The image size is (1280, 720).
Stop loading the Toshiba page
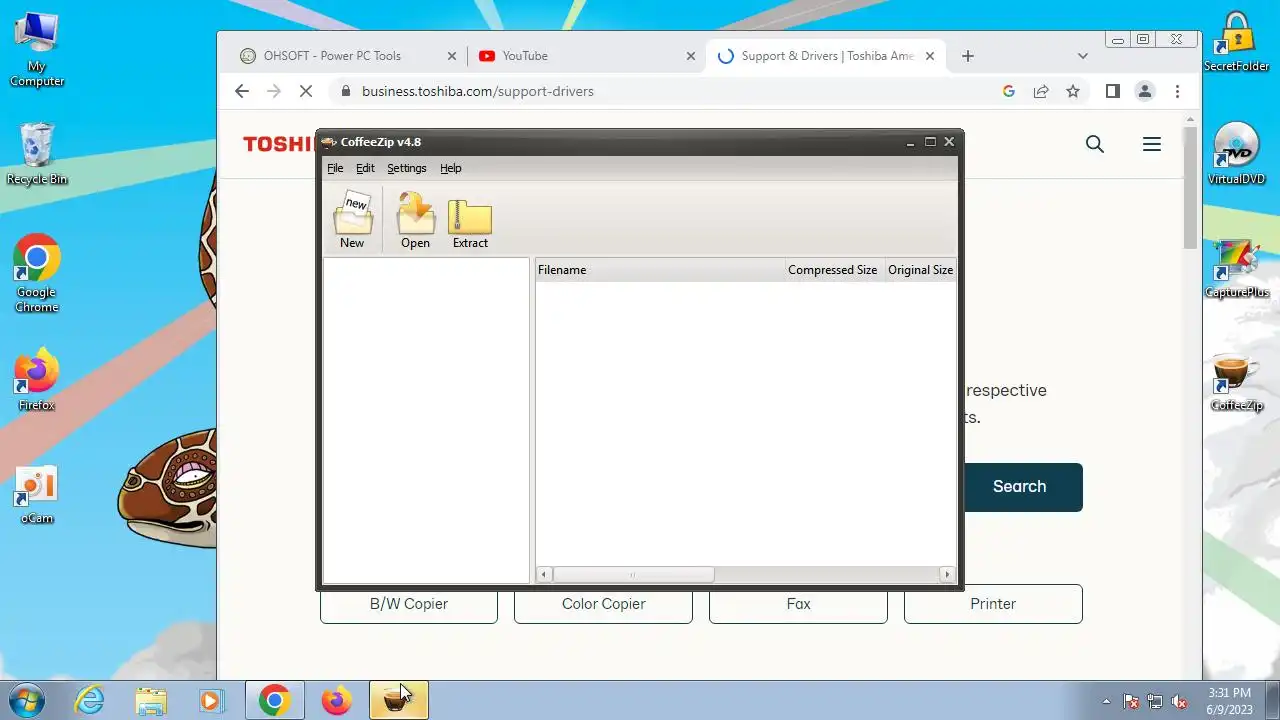point(306,91)
